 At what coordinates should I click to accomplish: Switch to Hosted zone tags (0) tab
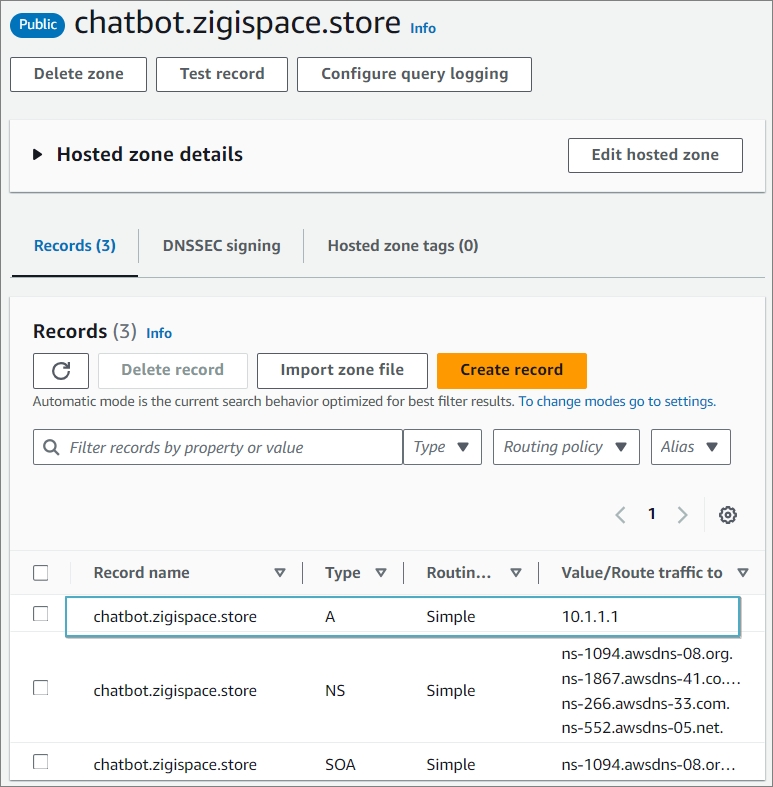tap(403, 246)
